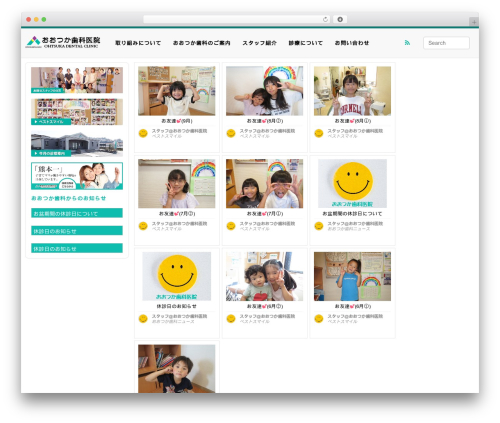Click author スタッフ@おおつか歯科医院 on お盆期間 post card
Image resolution: width=500 pixels, height=423 pixels.
click(355, 224)
